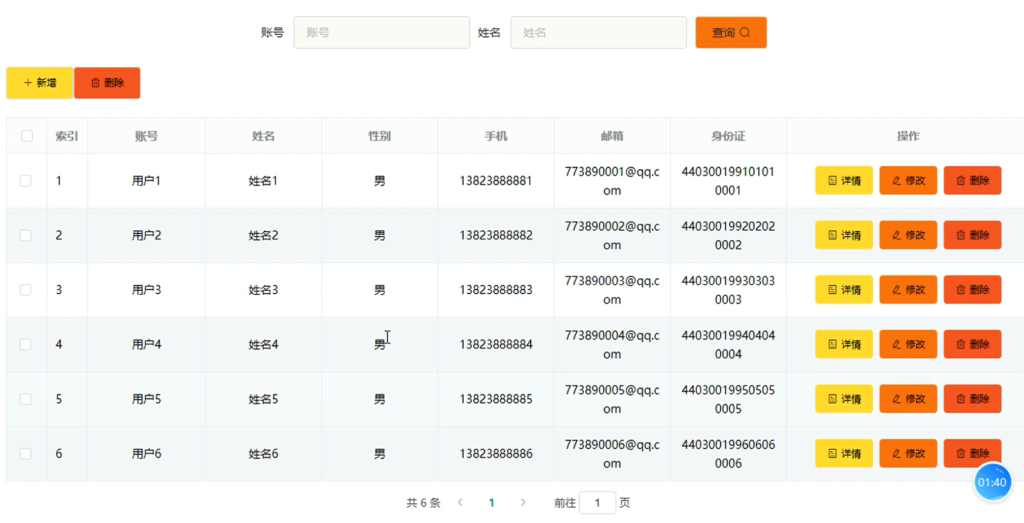Select page number 1 in pagination
The height and width of the screenshot is (523, 1024).
click(491, 502)
